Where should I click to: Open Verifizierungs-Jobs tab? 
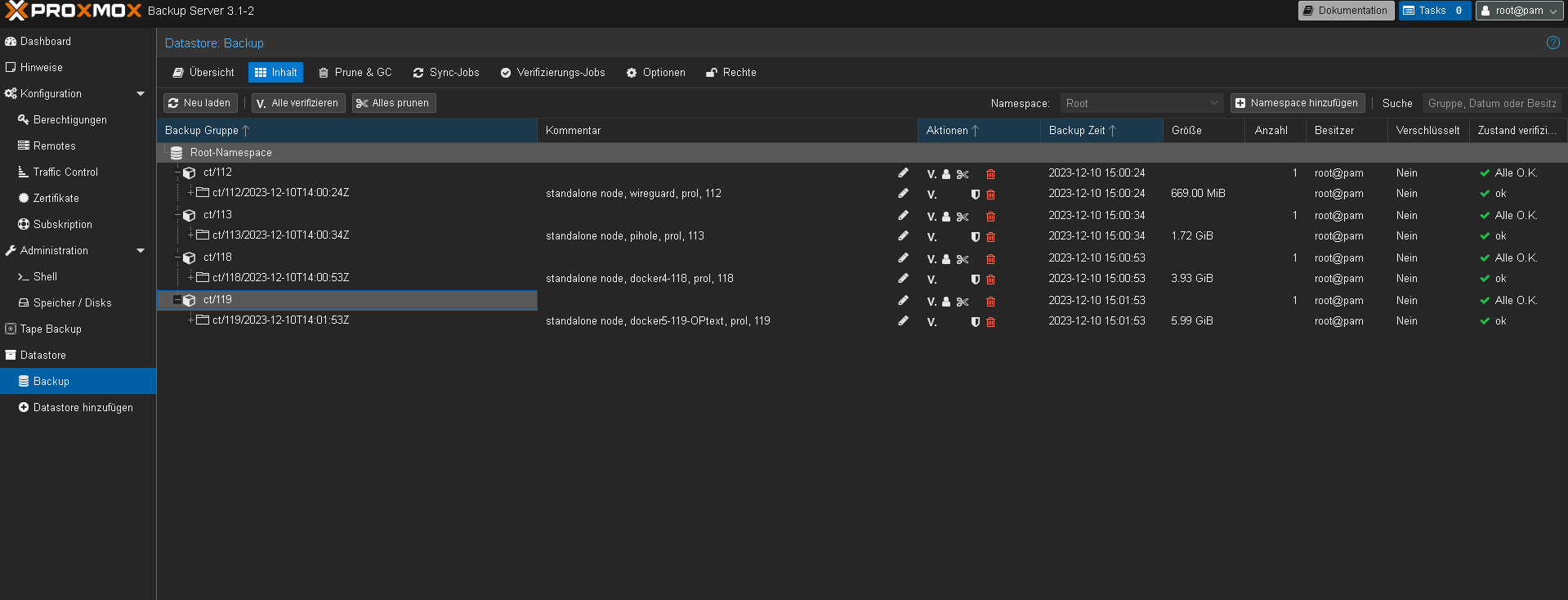pyautogui.click(x=553, y=73)
